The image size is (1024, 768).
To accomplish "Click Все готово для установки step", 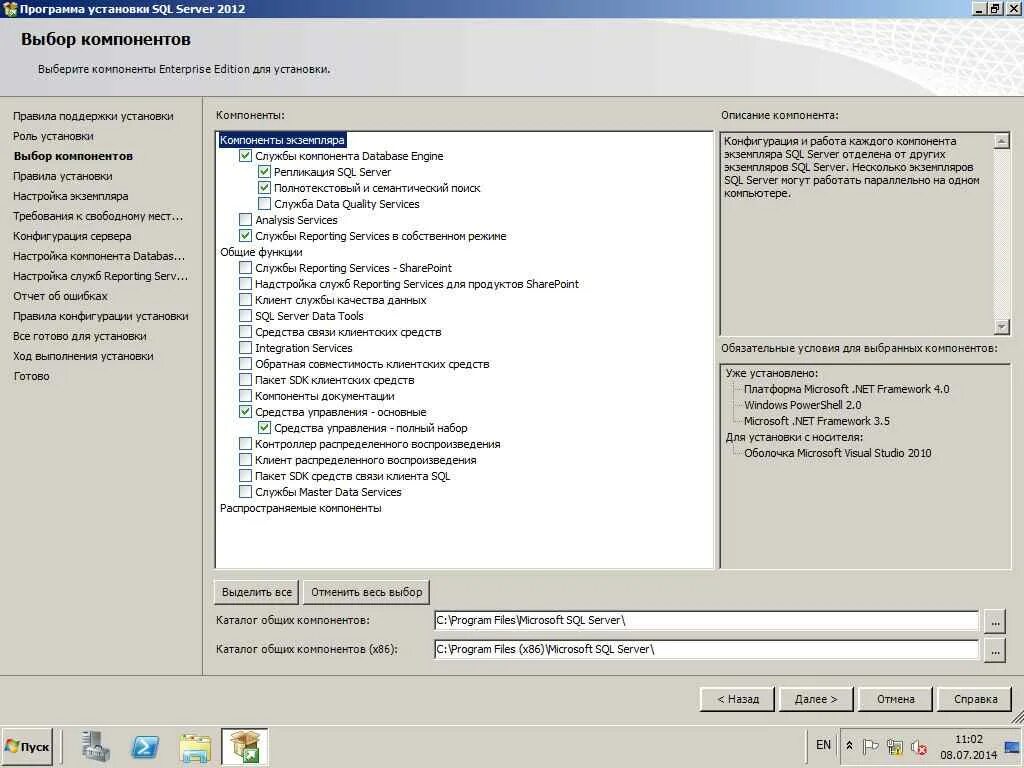I will point(80,336).
